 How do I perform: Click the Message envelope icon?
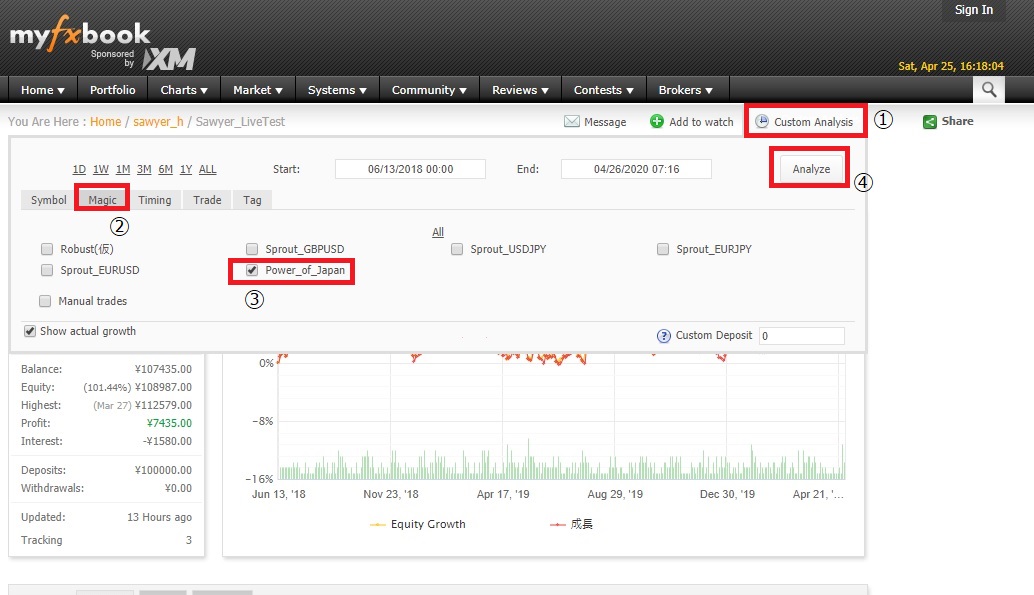572,122
